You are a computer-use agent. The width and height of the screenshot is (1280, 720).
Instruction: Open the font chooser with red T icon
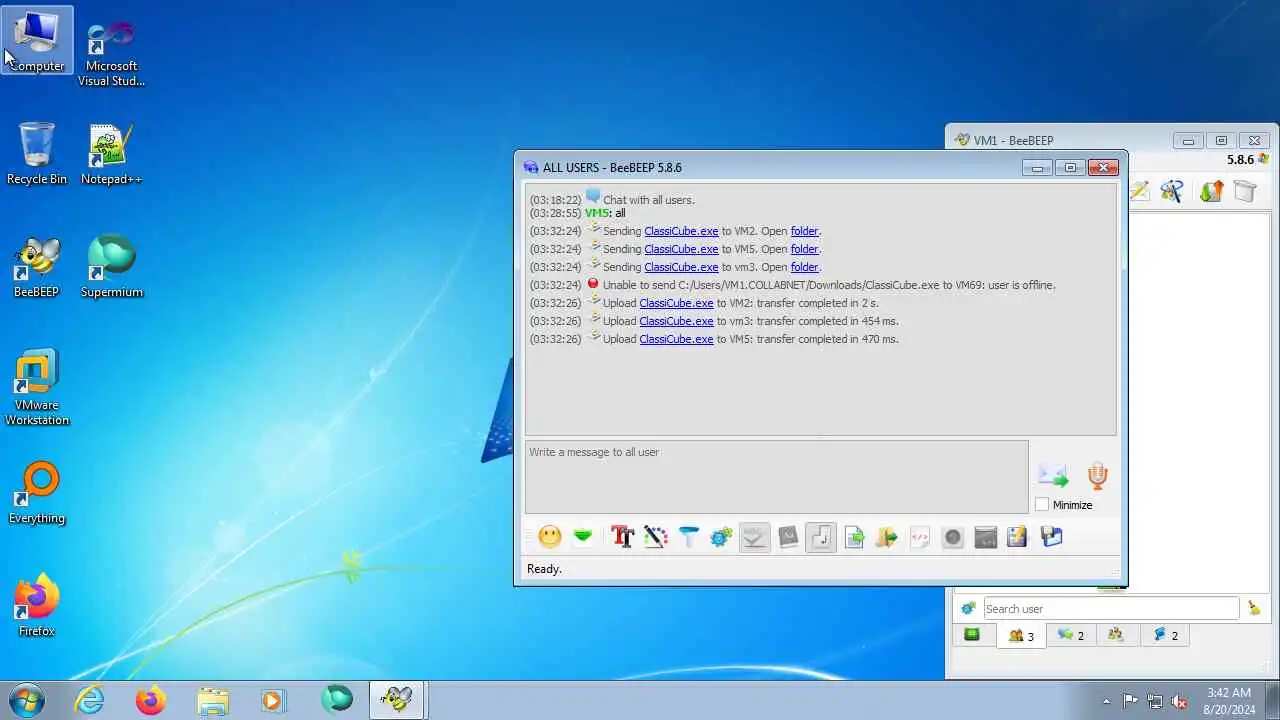click(x=623, y=537)
